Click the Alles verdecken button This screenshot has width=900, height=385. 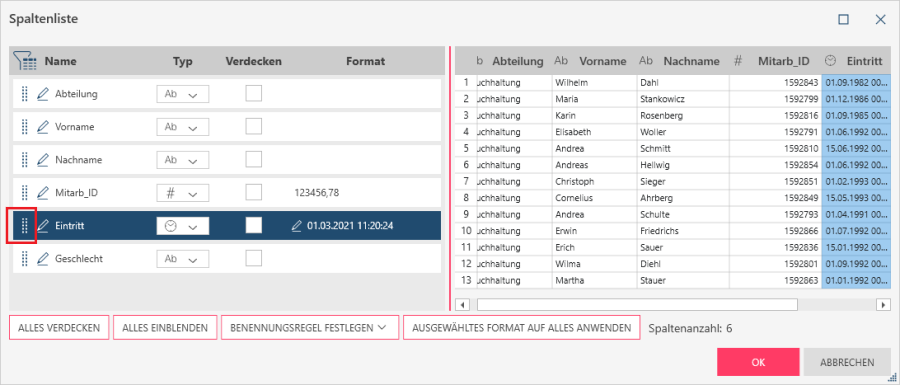(x=59, y=328)
